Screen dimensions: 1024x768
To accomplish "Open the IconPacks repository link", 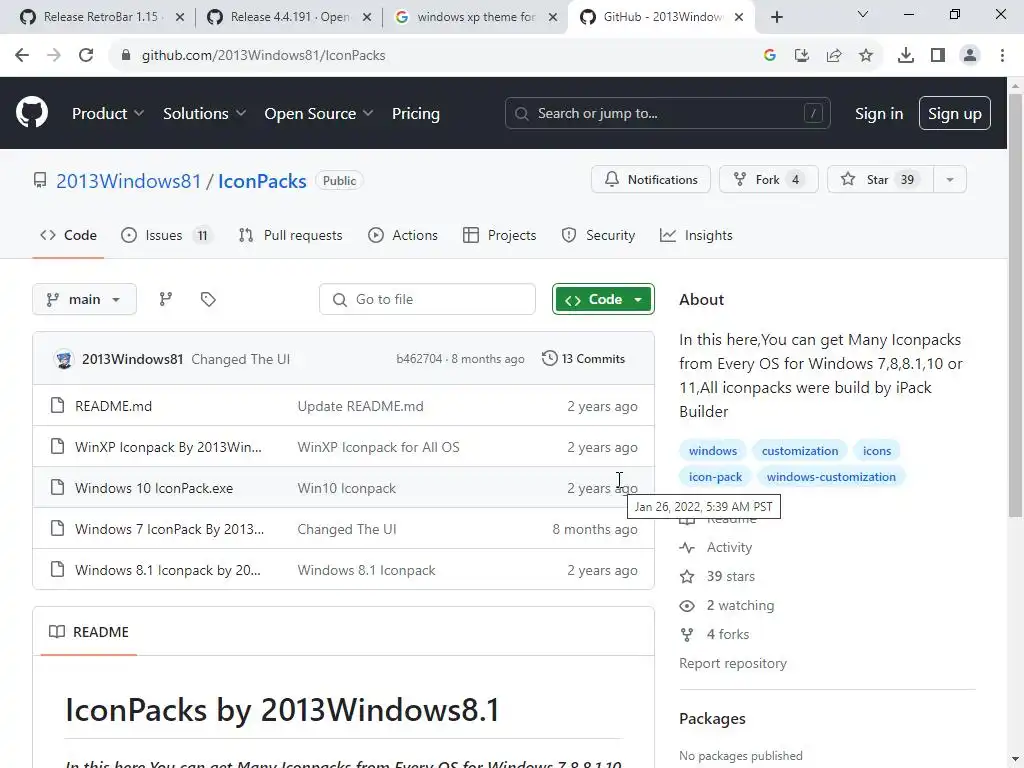I will (x=262, y=181).
